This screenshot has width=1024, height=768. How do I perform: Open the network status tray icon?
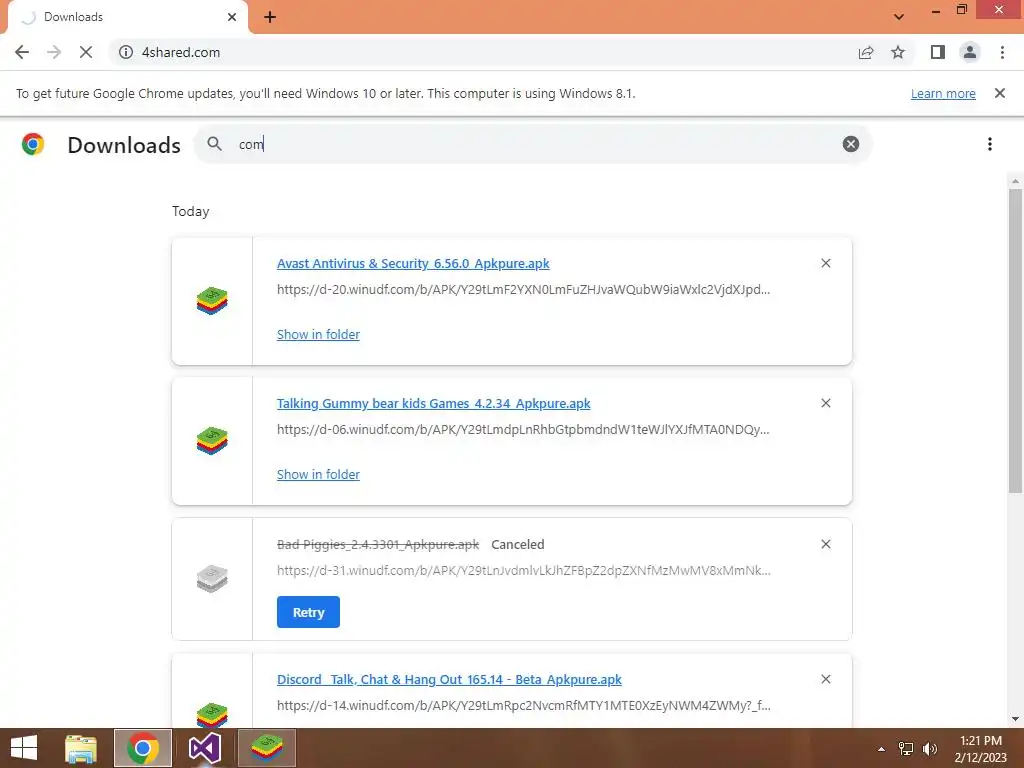[x=906, y=749]
